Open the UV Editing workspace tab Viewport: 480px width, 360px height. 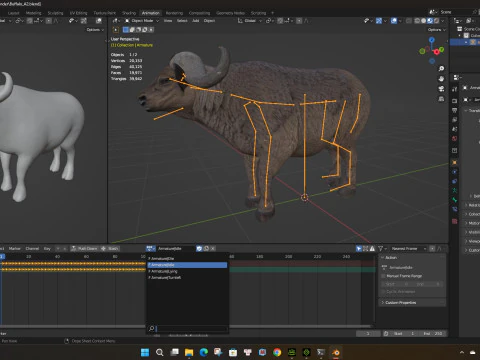click(78, 13)
